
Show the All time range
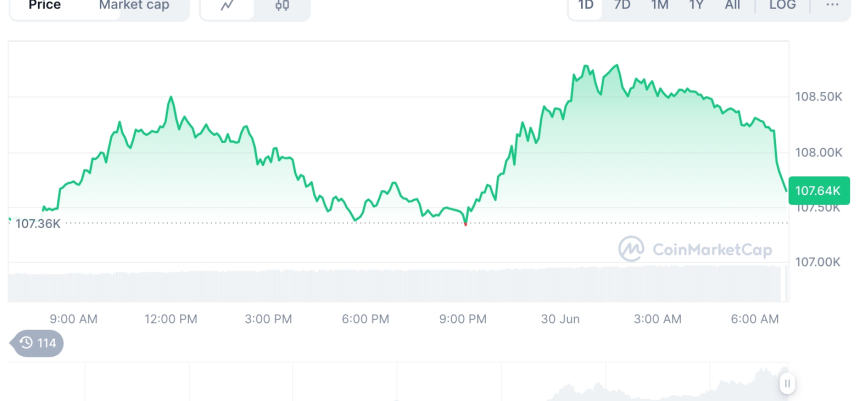coord(732,6)
